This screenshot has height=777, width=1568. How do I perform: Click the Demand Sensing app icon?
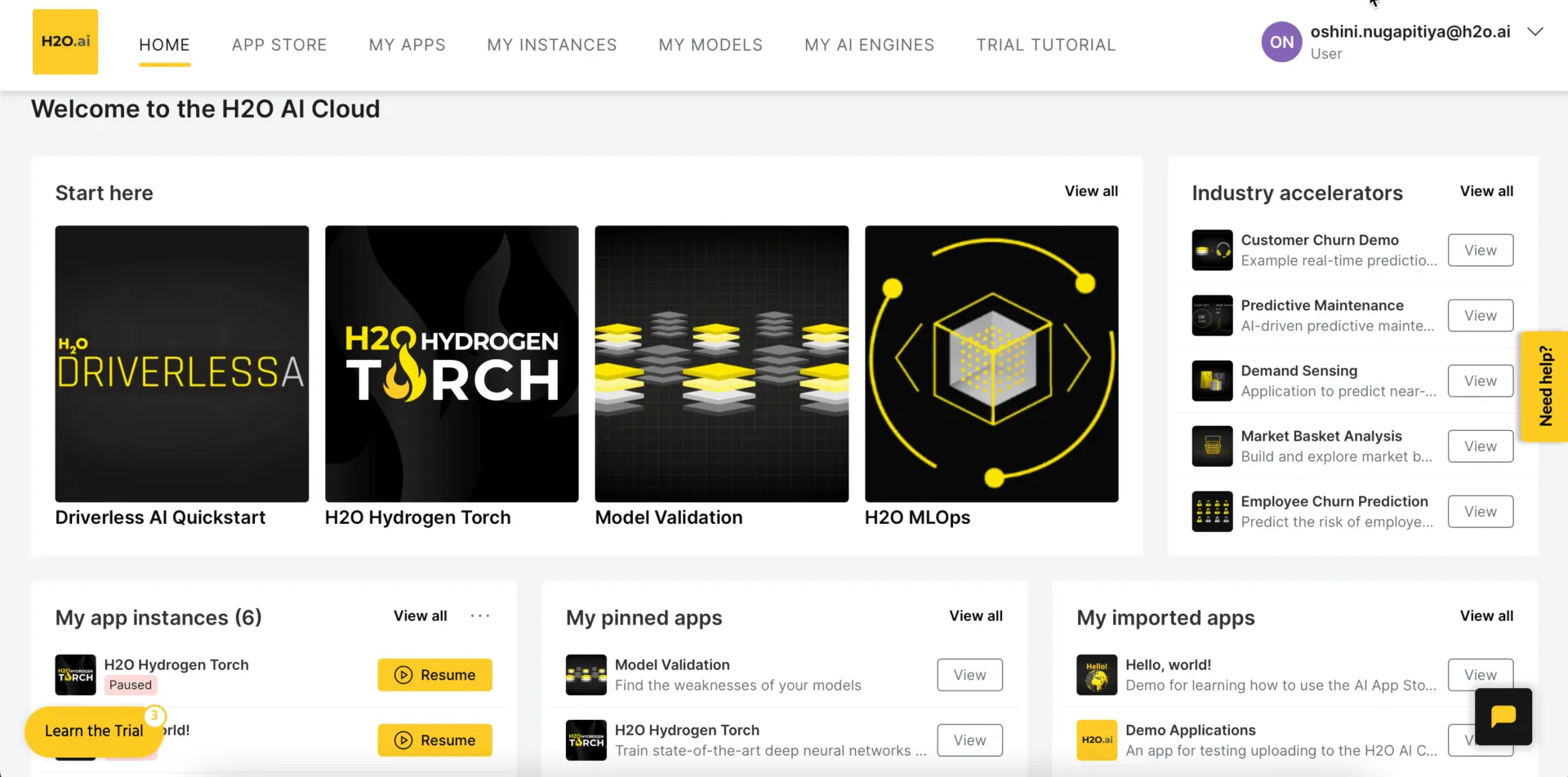tap(1212, 380)
